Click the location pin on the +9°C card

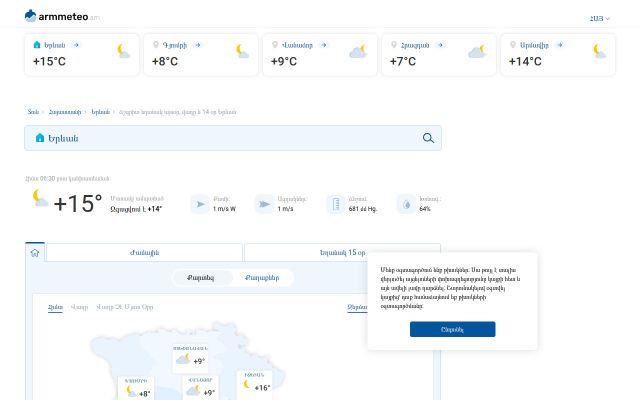(275, 44)
